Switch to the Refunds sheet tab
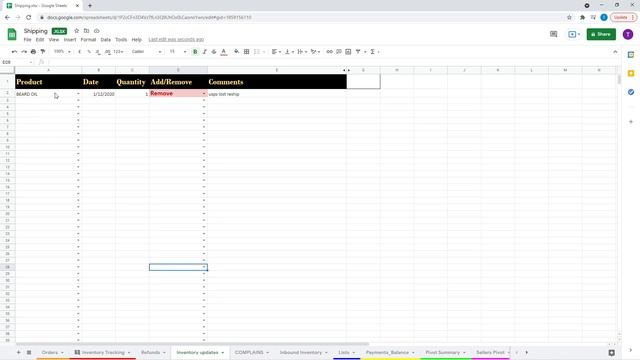Screen dimensions: 640x360 (x=153, y=352)
